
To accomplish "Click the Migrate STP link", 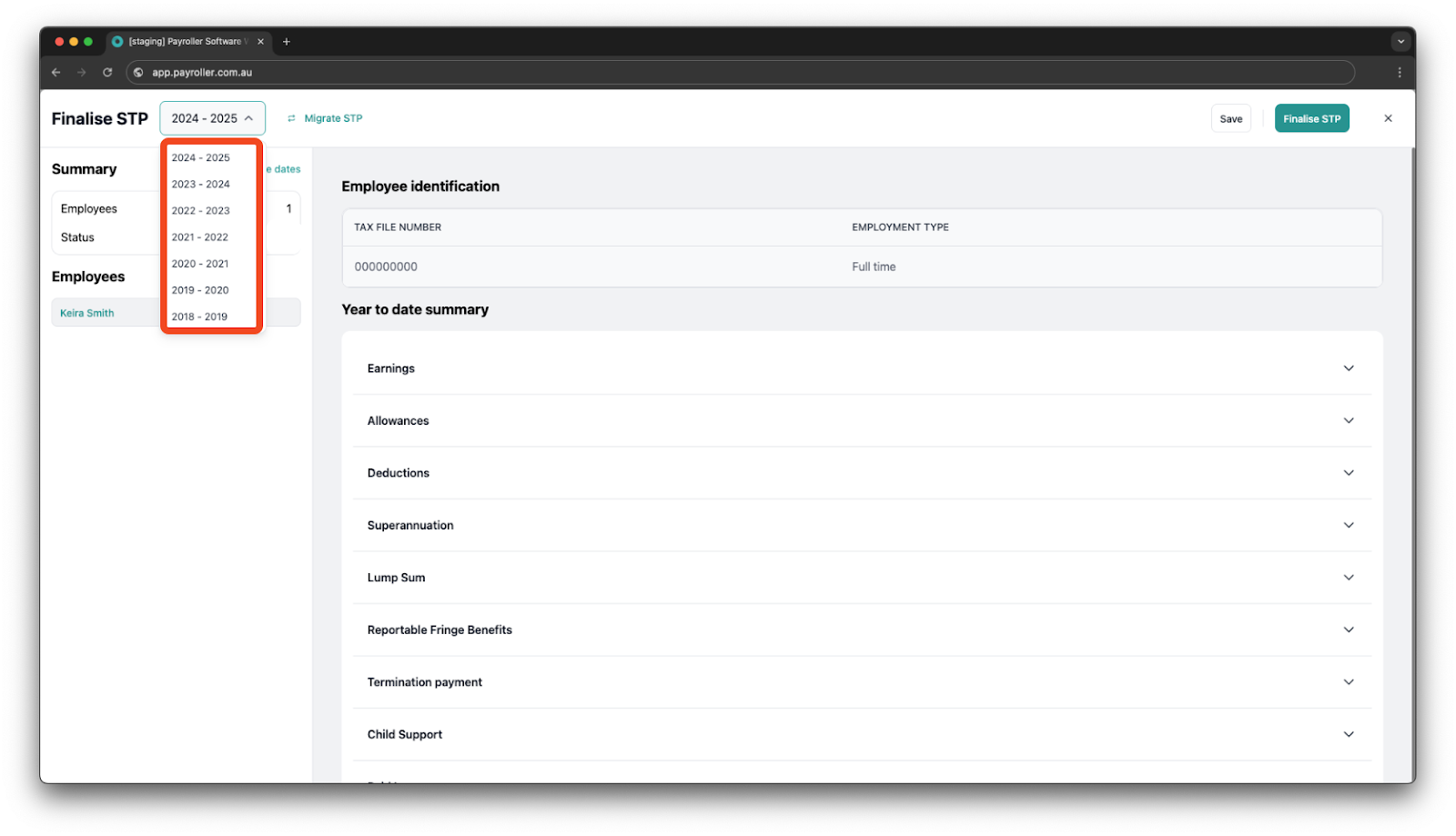I will (x=333, y=118).
